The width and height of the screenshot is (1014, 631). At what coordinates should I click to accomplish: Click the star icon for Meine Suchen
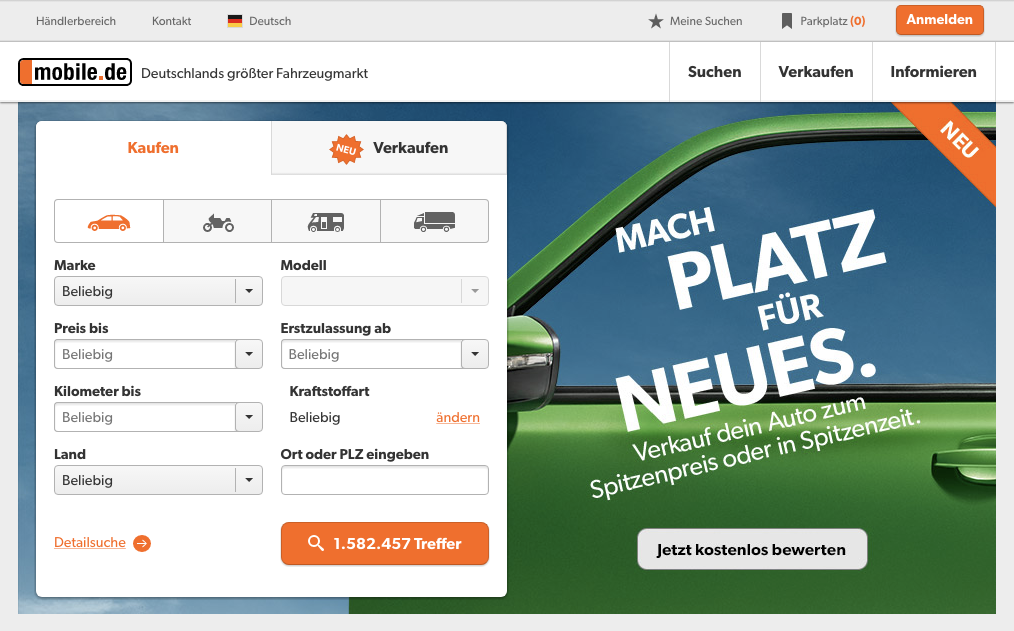click(656, 21)
